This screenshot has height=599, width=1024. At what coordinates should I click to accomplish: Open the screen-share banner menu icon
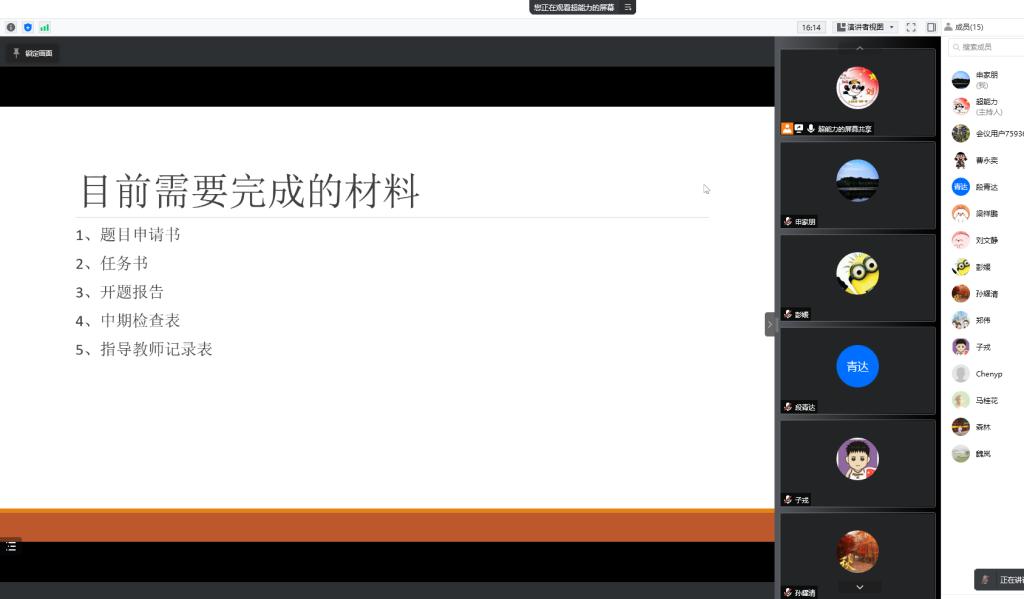pos(627,7)
